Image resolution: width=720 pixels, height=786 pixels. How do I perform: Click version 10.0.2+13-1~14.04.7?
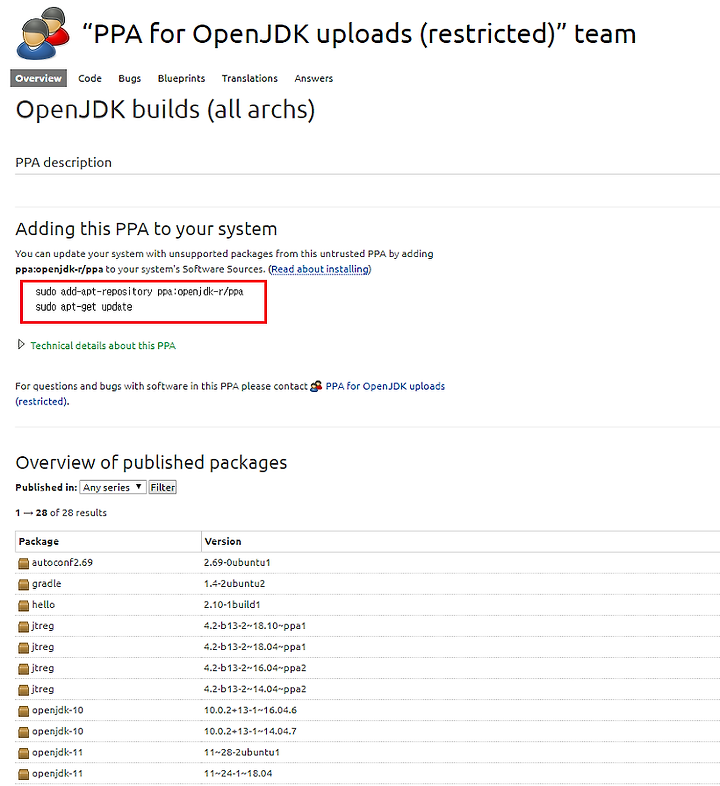click(x=250, y=731)
